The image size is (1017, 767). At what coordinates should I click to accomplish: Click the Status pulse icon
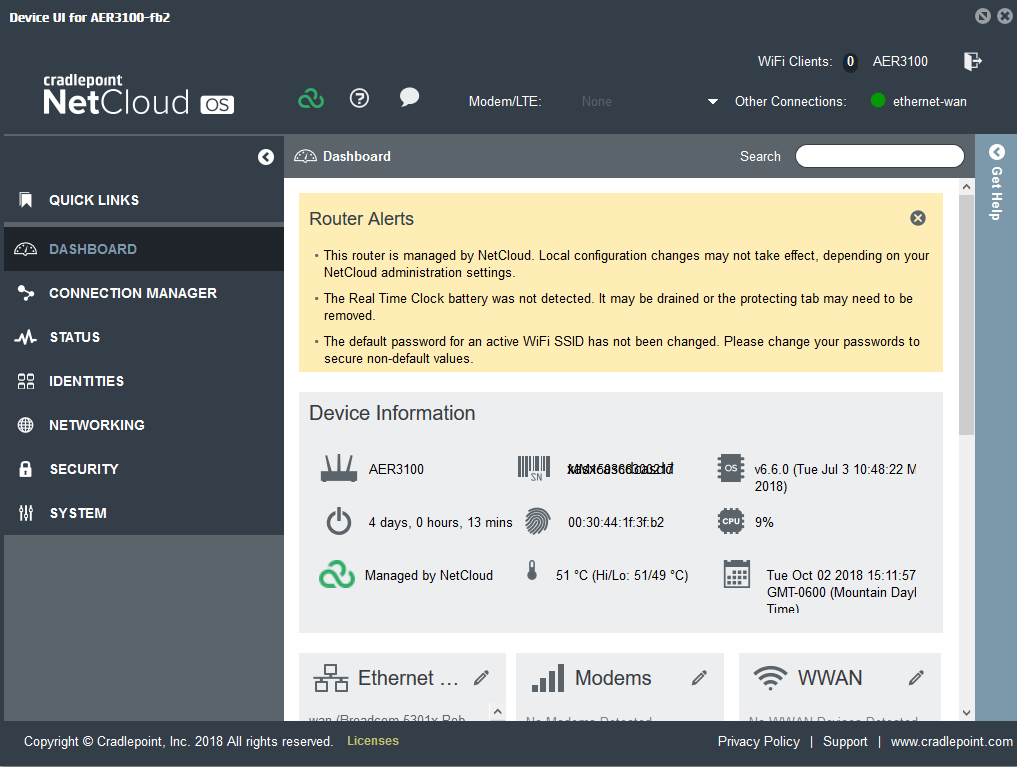[x=25, y=337]
